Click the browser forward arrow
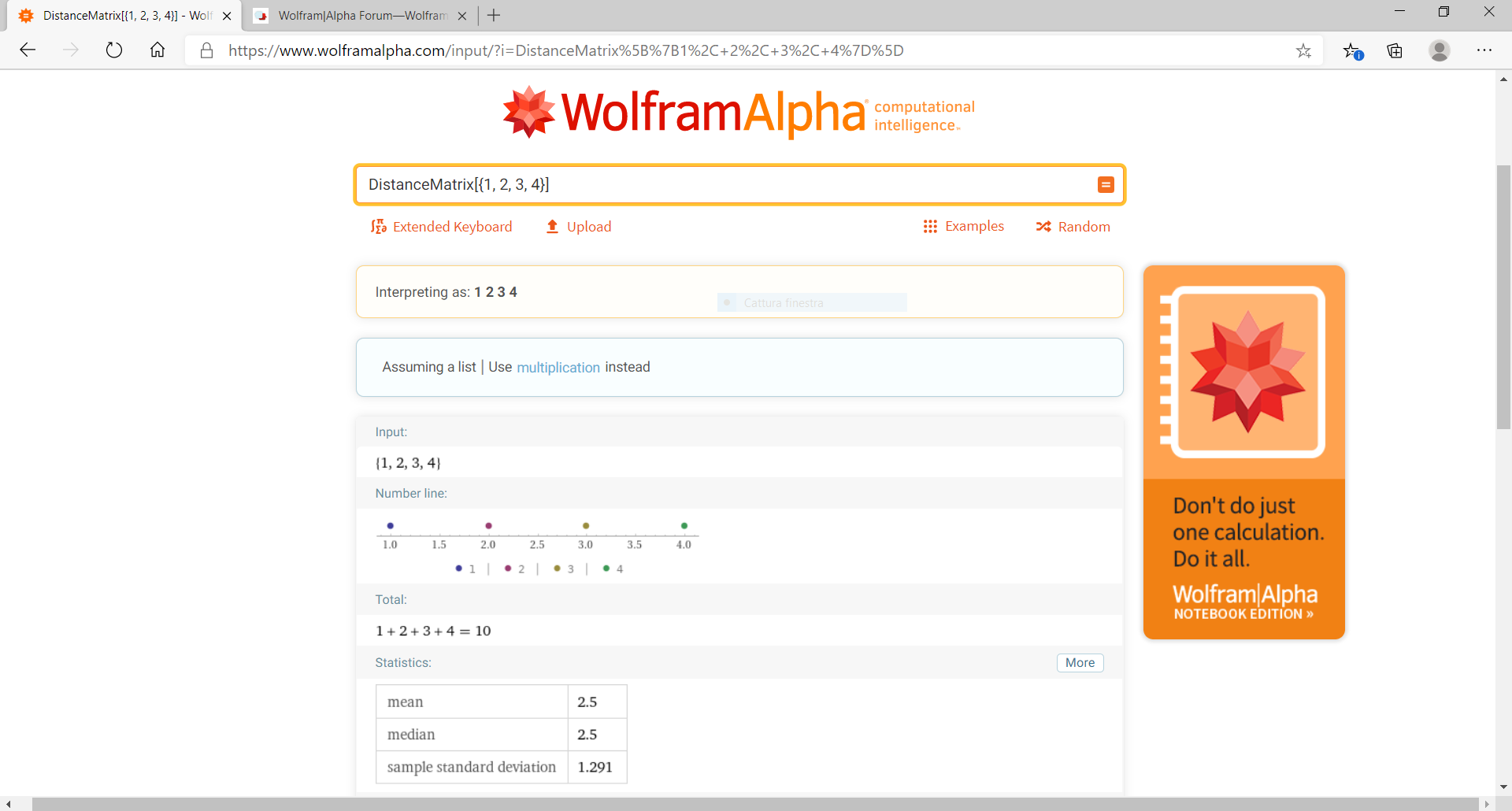Image resolution: width=1512 pixels, height=811 pixels. point(71,50)
